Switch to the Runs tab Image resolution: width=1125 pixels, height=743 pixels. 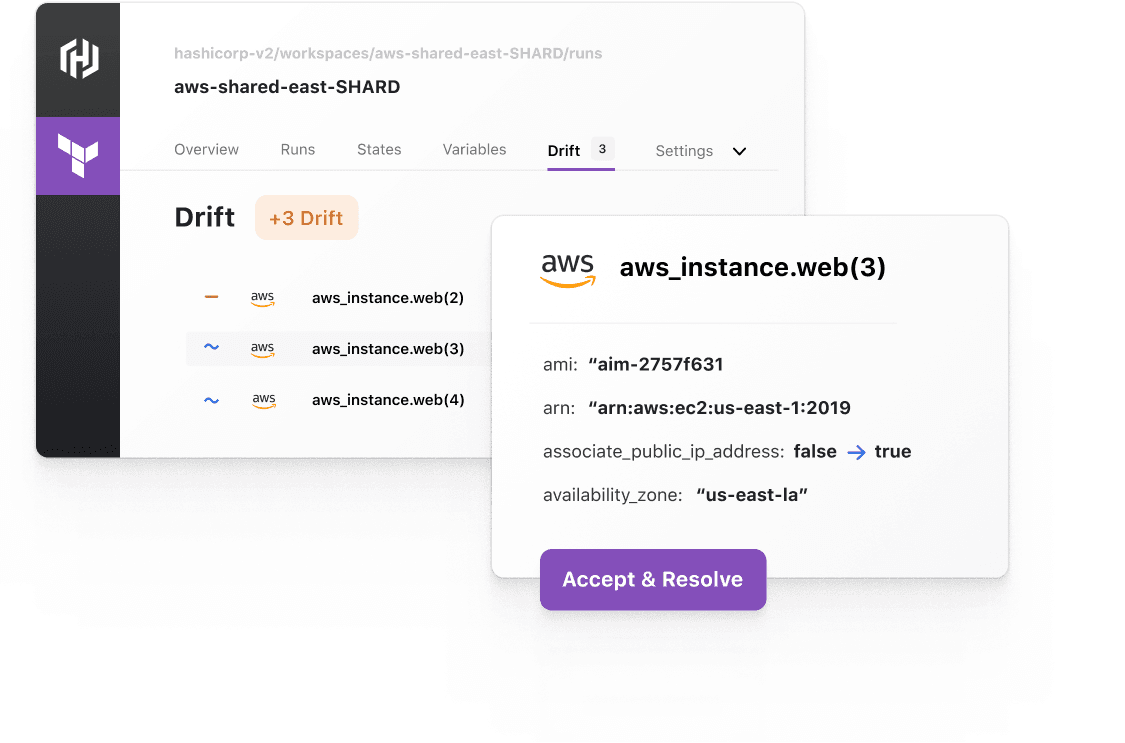coord(298,150)
